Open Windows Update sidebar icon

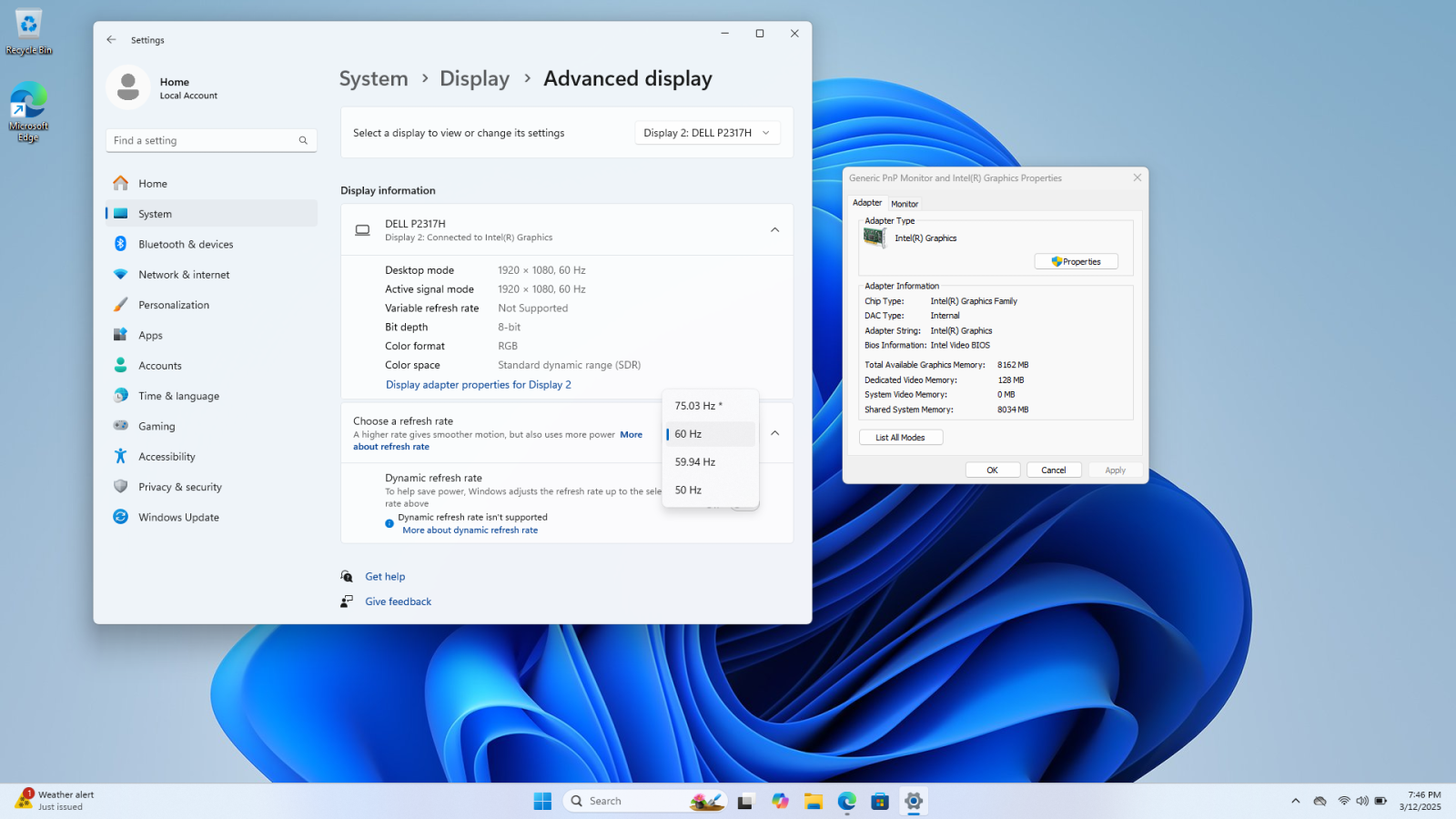[120, 517]
